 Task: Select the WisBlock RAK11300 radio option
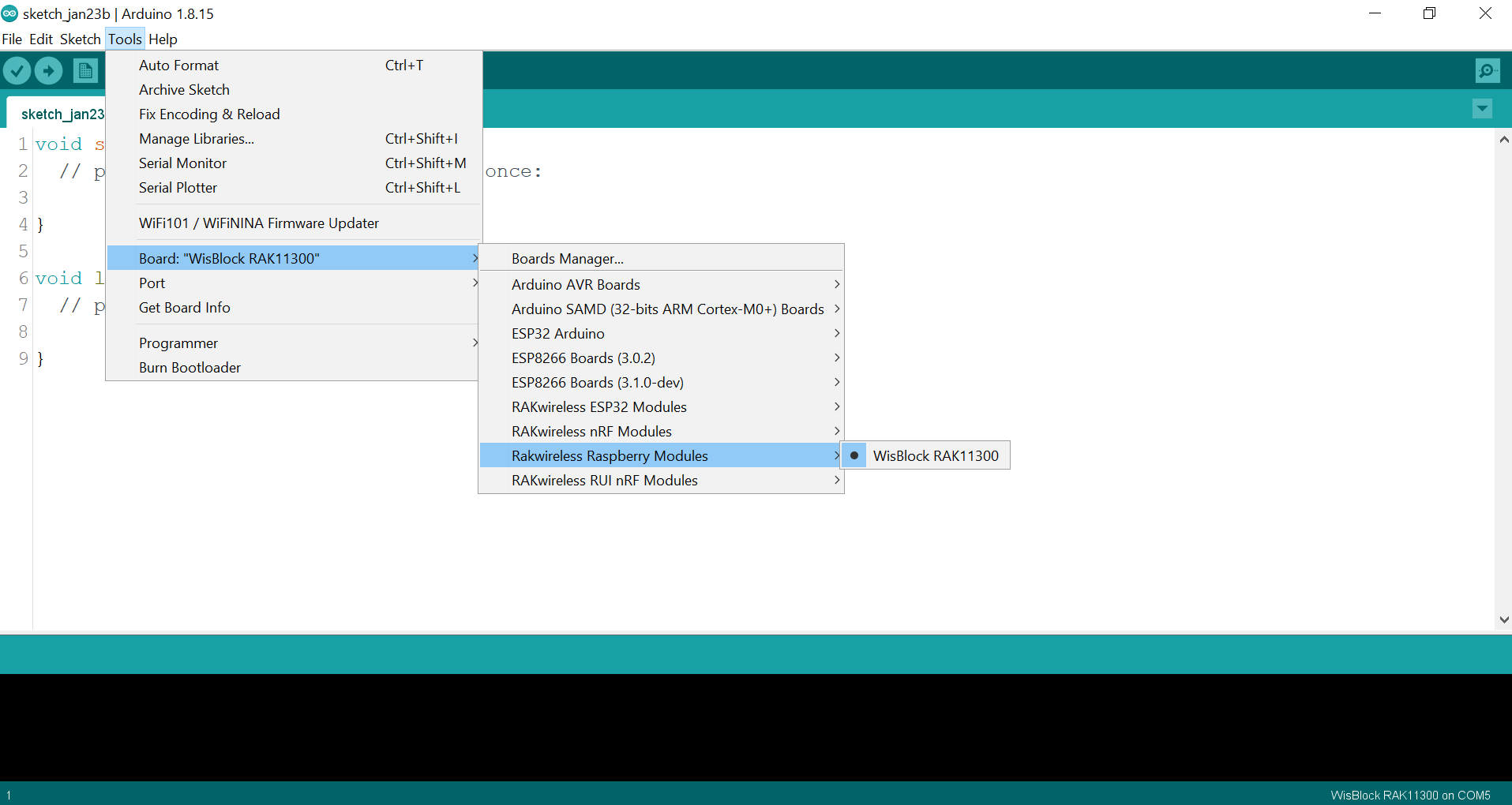click(925, 455)
